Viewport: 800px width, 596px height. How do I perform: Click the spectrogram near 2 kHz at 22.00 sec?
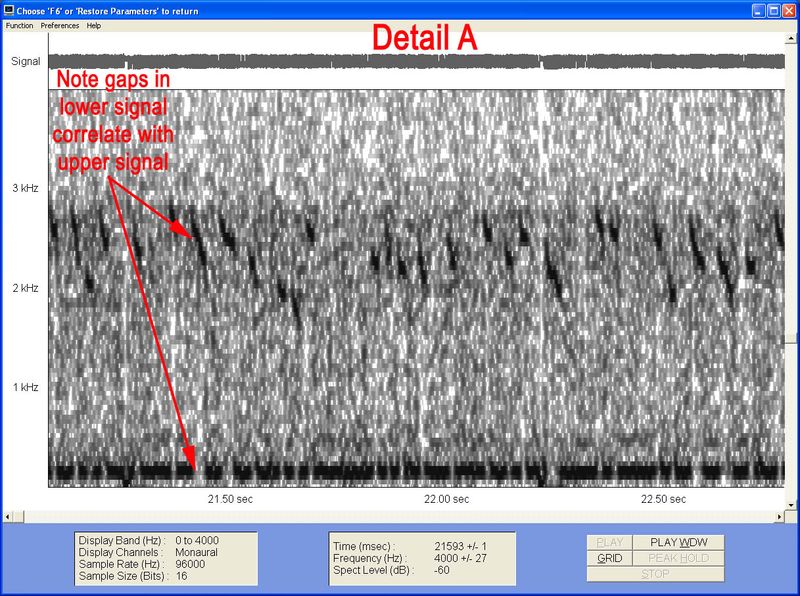coord(446,288)
